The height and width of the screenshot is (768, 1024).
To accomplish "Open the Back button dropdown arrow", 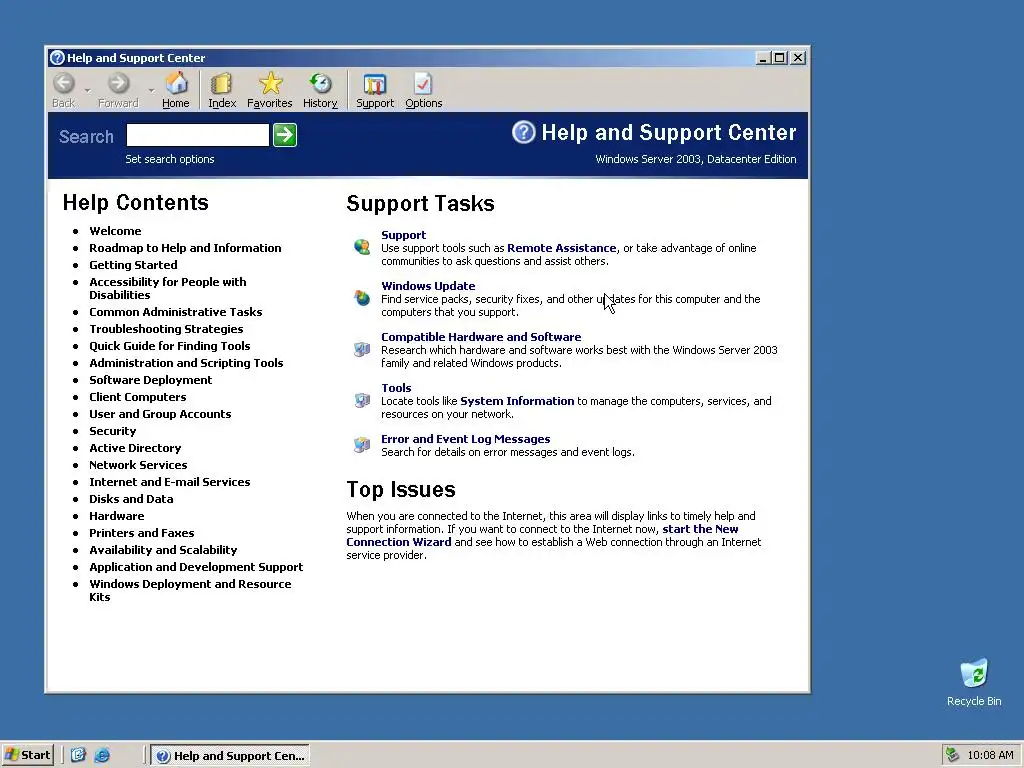I will point(88,90).
